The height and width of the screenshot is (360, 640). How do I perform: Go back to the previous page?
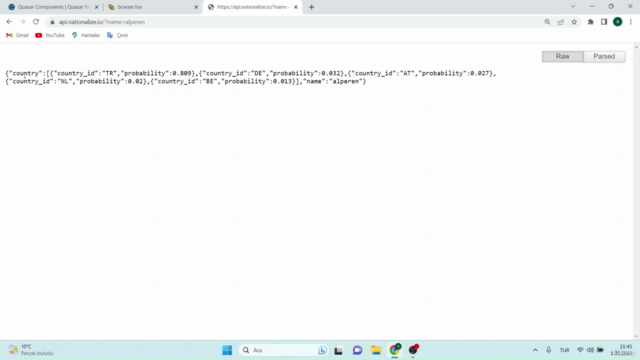coord(9,22)
